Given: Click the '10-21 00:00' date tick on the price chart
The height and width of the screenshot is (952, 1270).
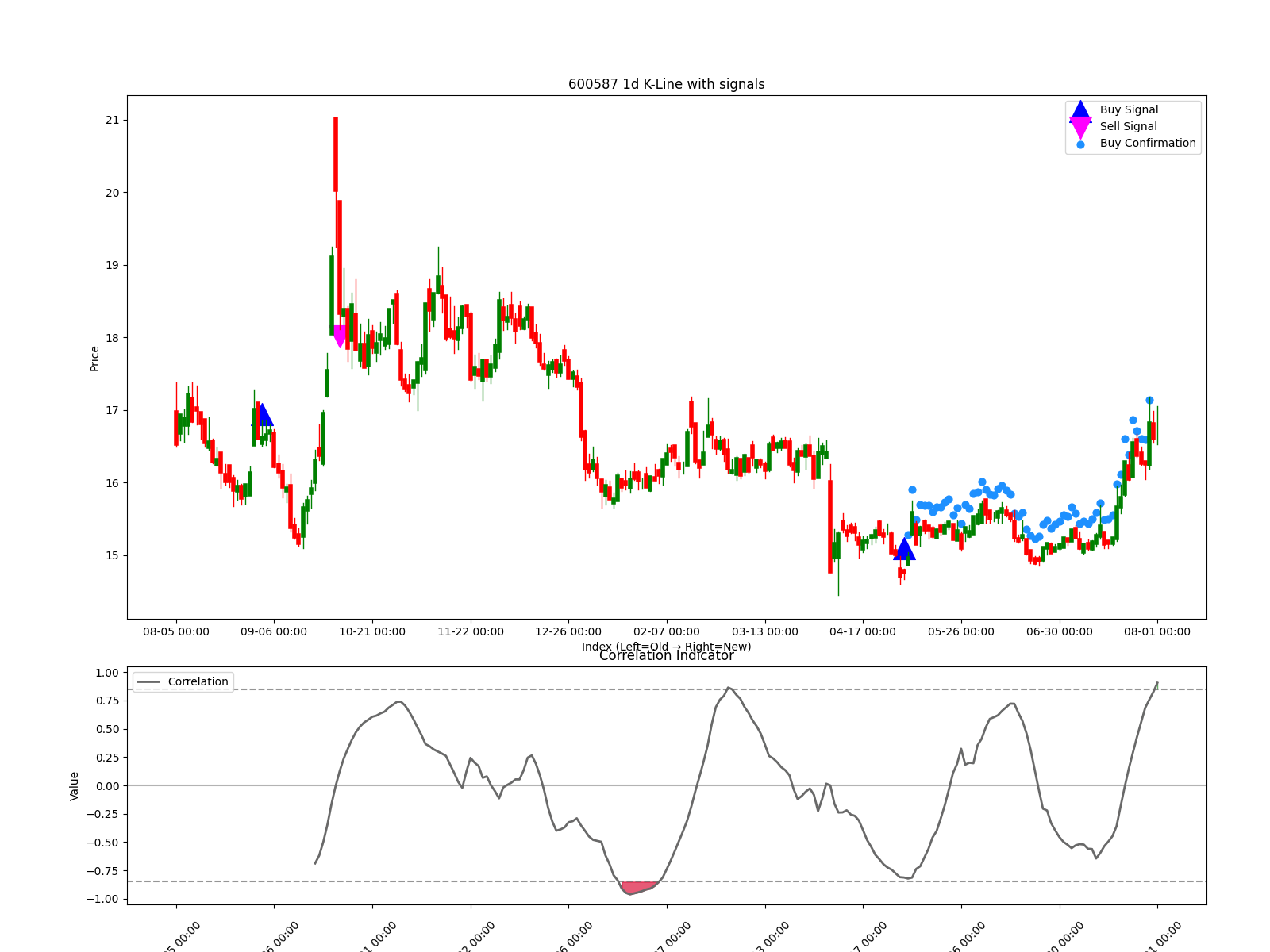Looking at the screenshot, I should tap(372, 632).
